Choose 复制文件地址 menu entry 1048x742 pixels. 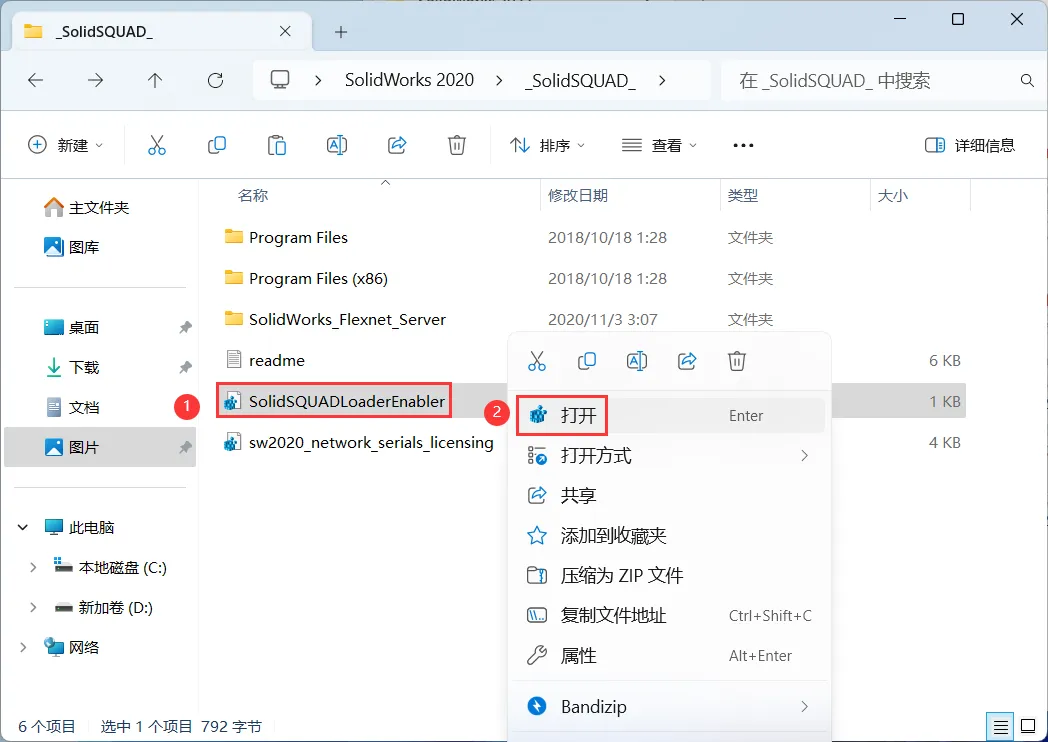(670, 616)
